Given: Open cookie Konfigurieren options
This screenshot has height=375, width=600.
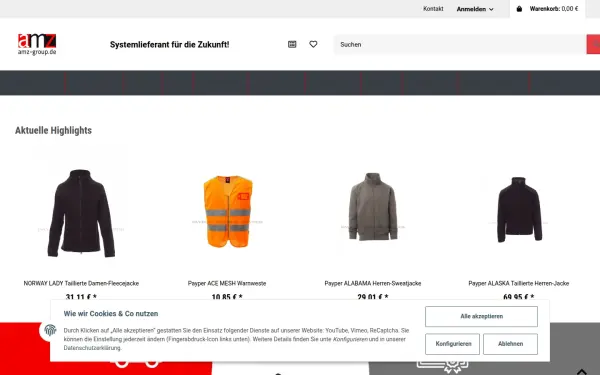Looking at the screenshot, I should (x=453, y=344).
